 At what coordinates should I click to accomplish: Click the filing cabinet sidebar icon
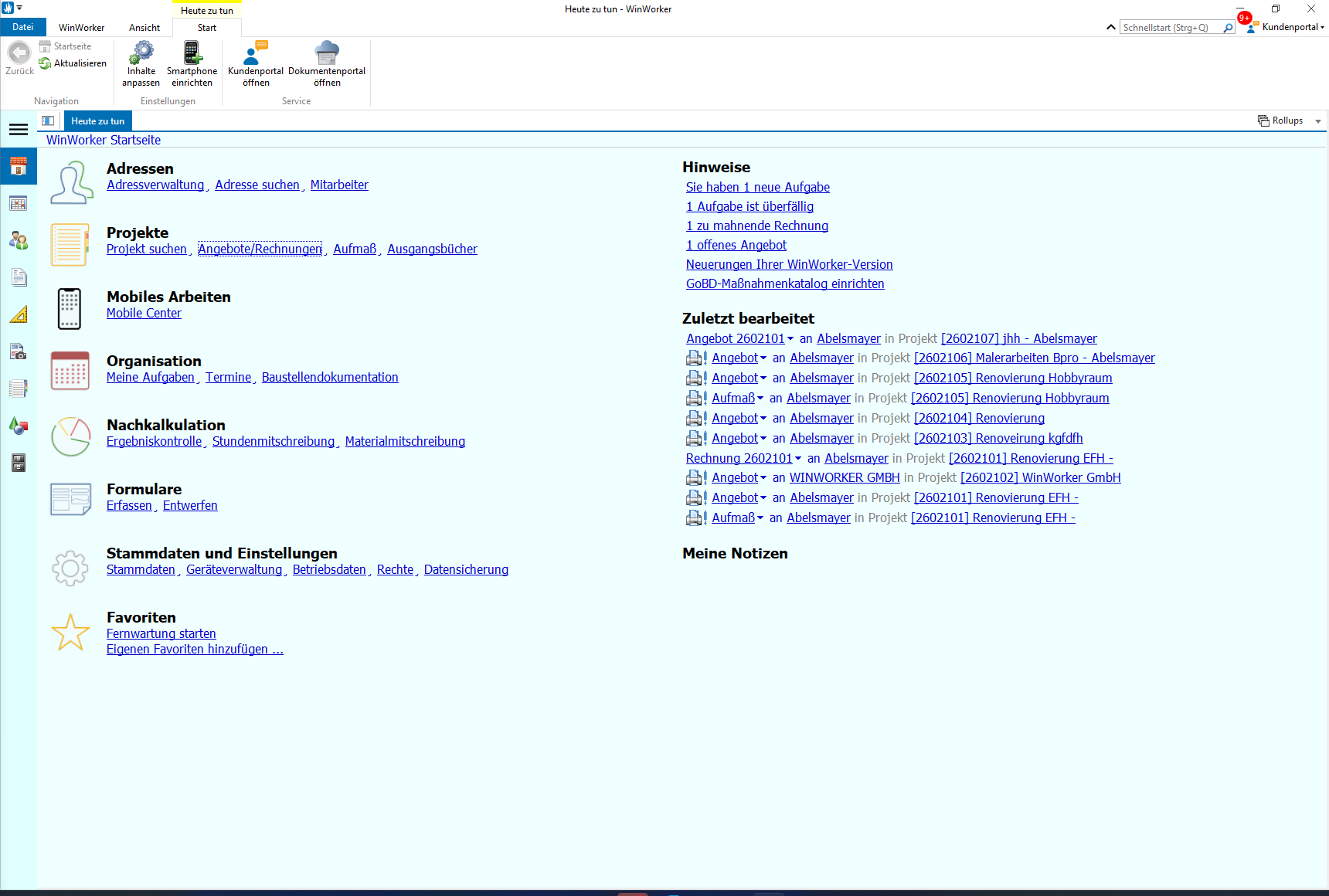coord(19,463)
